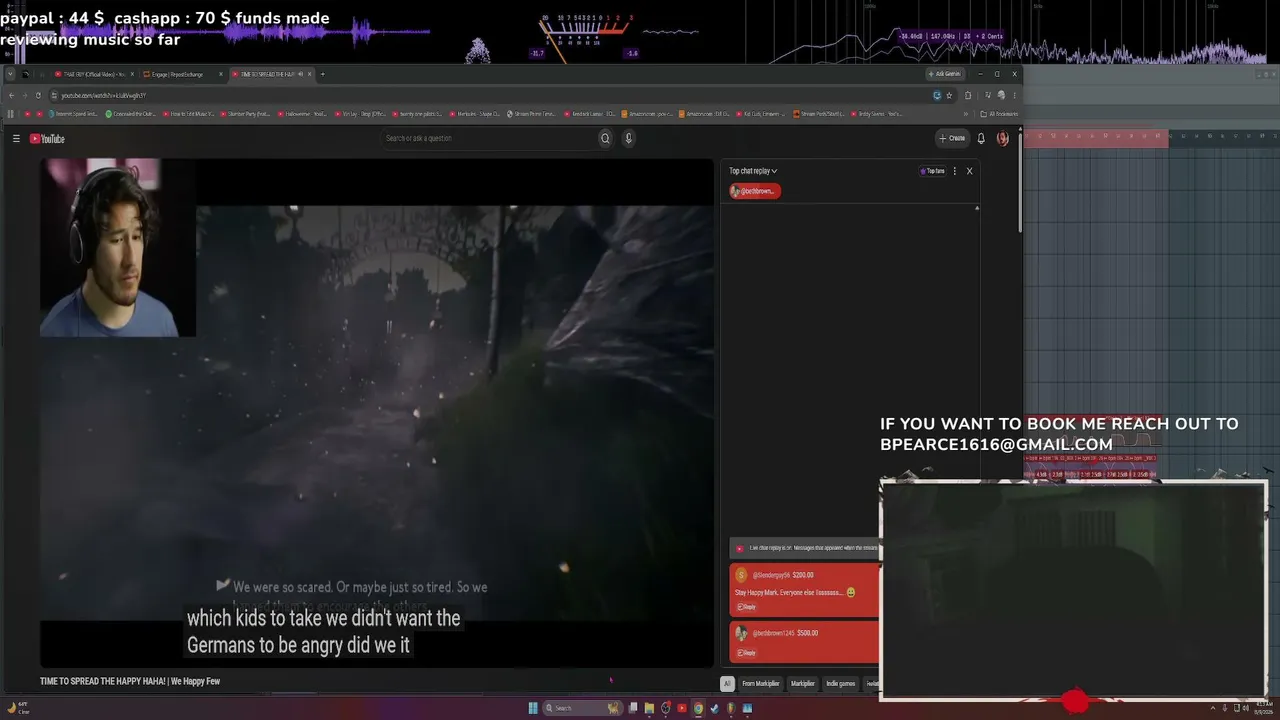Open the All Bookmarks folder
The width and height of the screenshot is (1280, 720).
coord(998,114)
